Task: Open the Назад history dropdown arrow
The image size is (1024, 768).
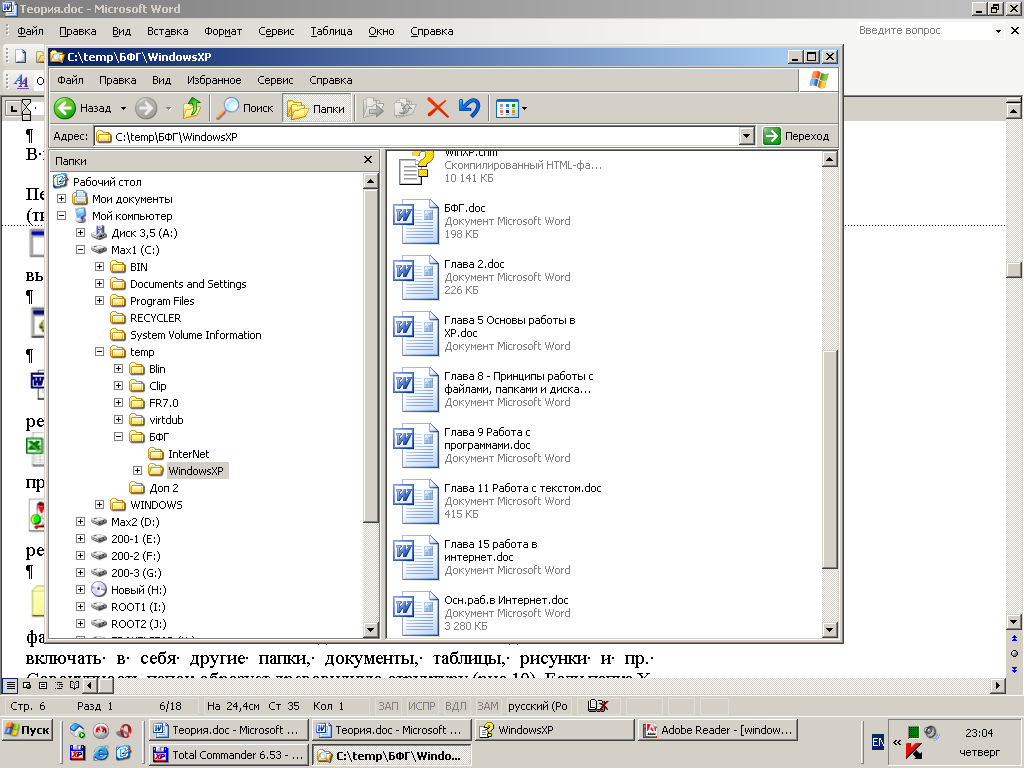Action: [123, 108]
